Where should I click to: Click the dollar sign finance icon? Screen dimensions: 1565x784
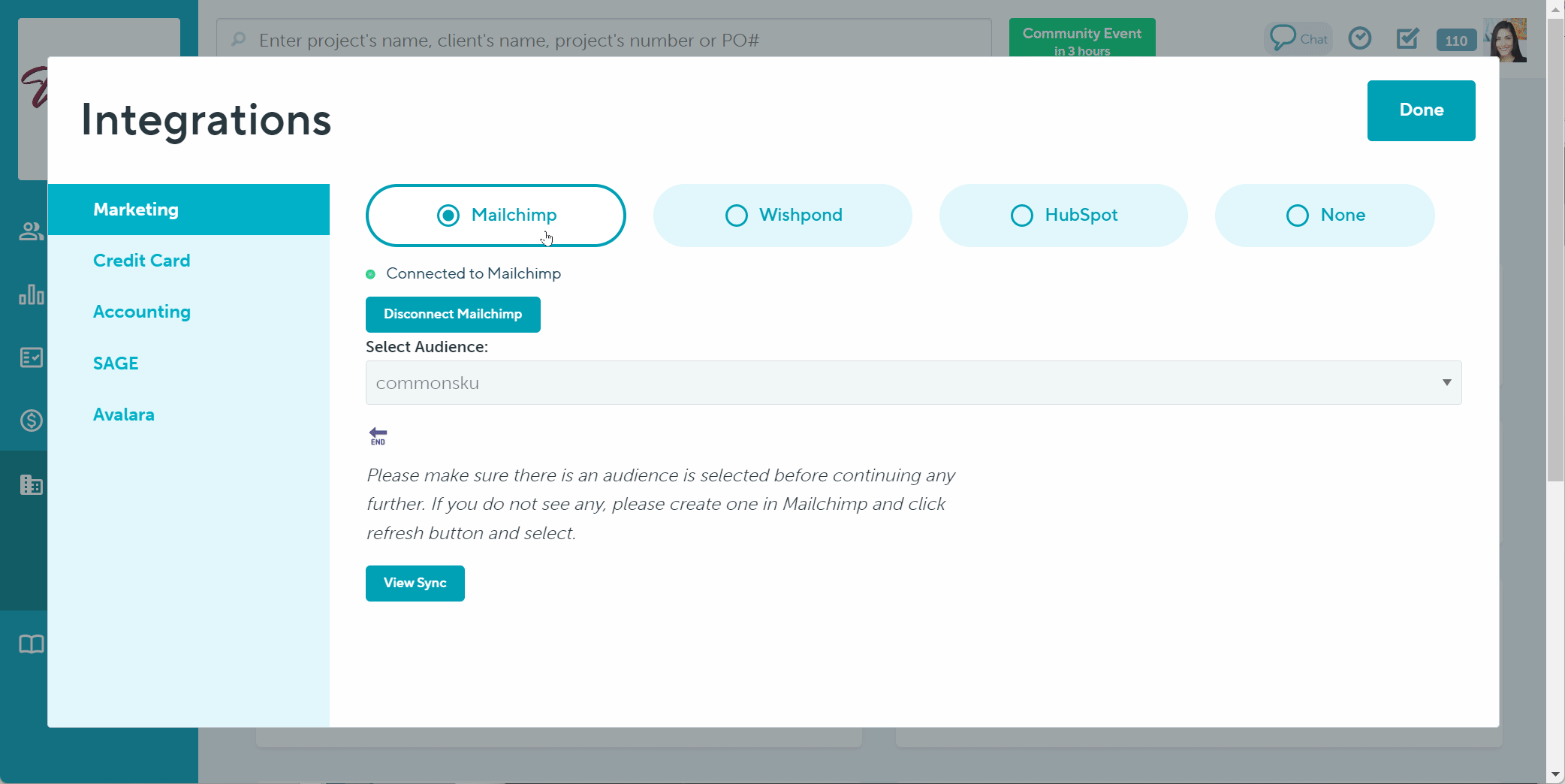(x=31, y=421)
